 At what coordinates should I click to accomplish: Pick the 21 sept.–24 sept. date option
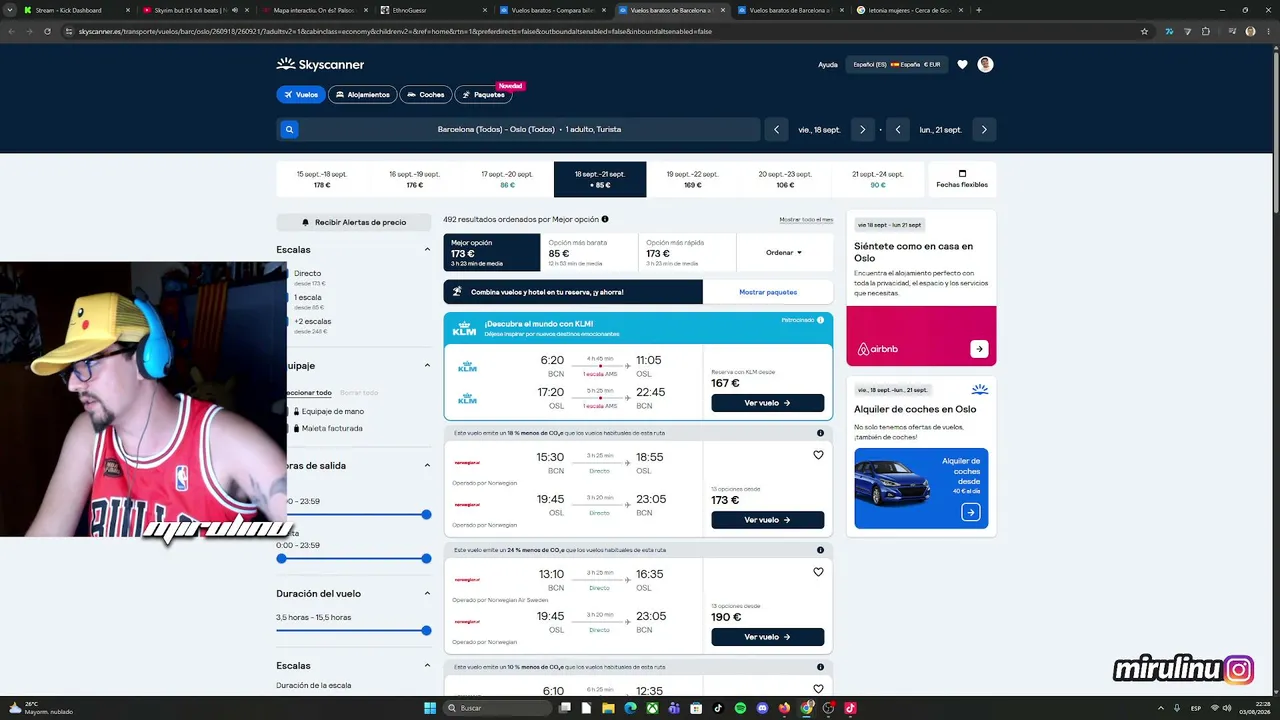(x=878, y=179)
